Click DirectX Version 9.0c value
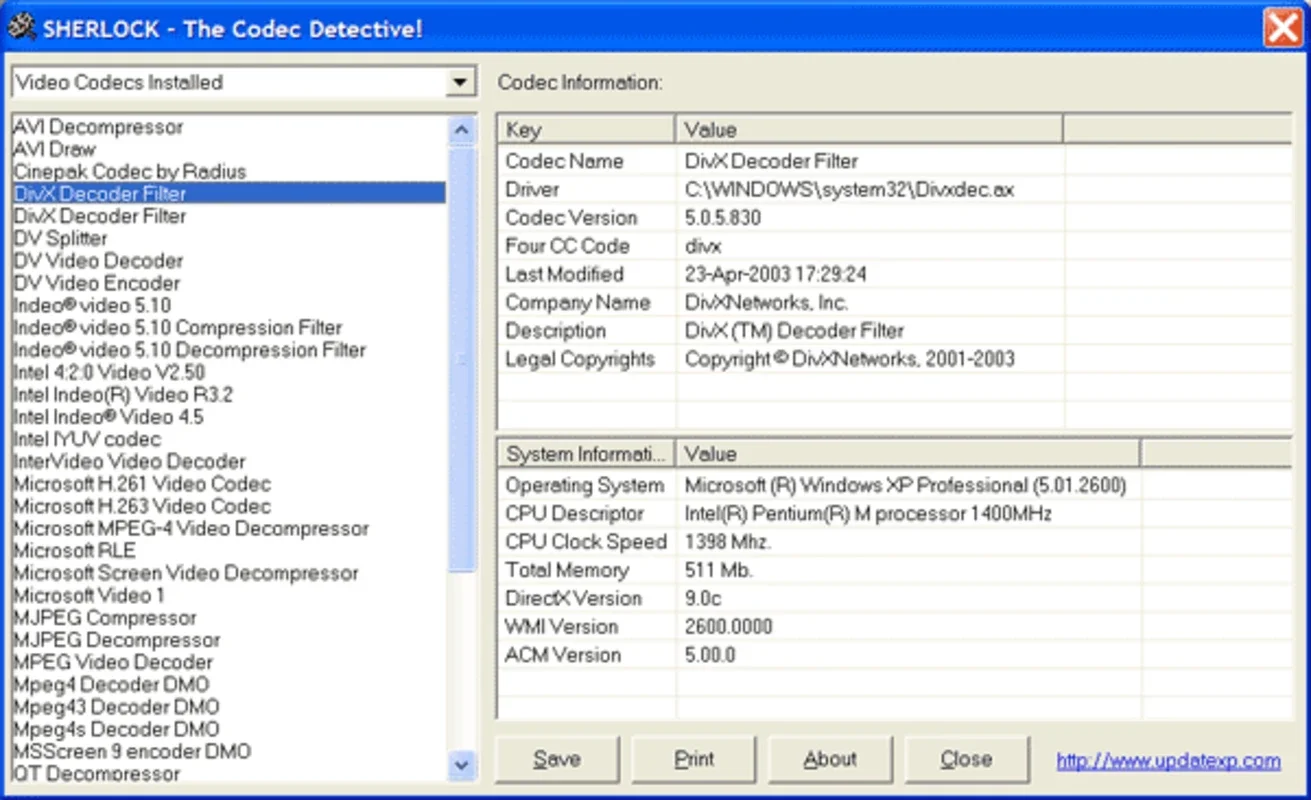Screen dimensions: 1311x800 [x=703, y=598]
